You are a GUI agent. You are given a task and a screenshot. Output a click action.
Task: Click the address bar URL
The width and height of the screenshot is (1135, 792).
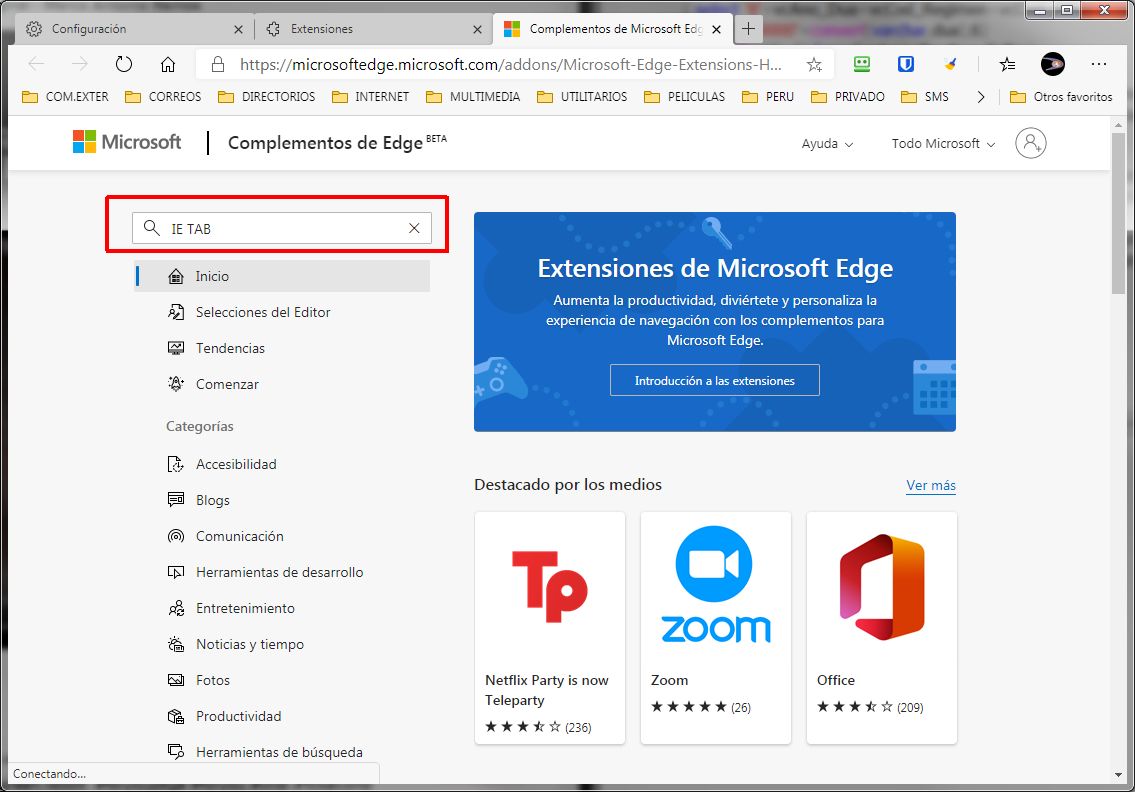510,64
